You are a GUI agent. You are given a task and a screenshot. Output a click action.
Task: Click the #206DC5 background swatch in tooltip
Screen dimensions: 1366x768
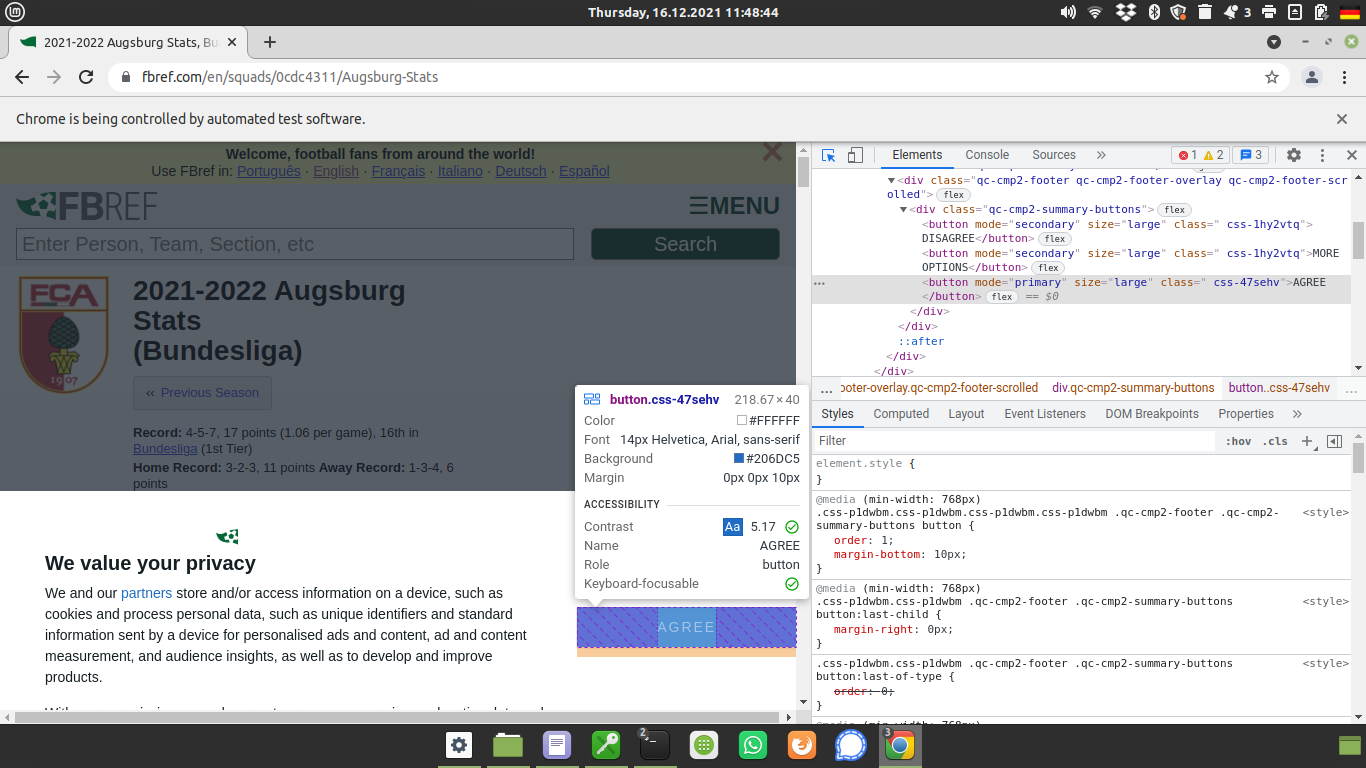[x=739, y=459]
